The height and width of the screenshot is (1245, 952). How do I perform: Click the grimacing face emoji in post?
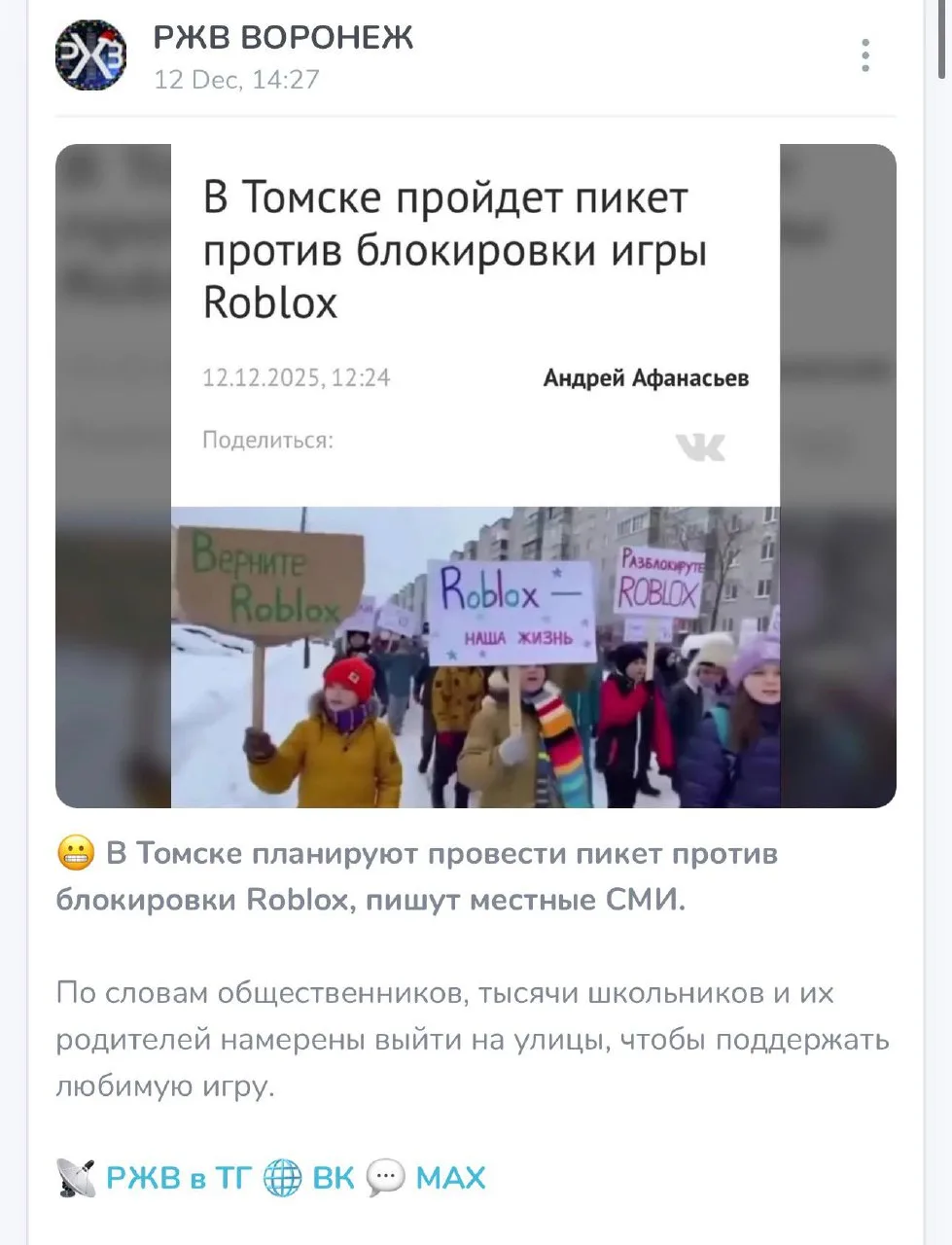(76, 854)
